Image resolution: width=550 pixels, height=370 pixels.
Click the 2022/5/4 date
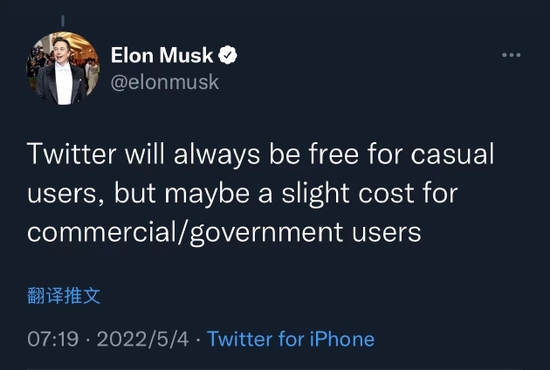tap(143, 339)
